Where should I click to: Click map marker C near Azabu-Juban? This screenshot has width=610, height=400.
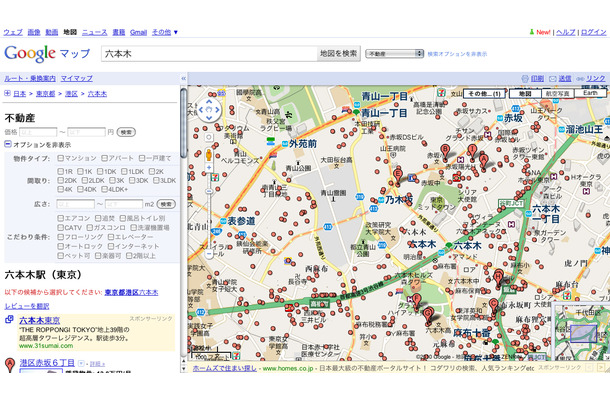pyautogui.click(x=494, y=306)
